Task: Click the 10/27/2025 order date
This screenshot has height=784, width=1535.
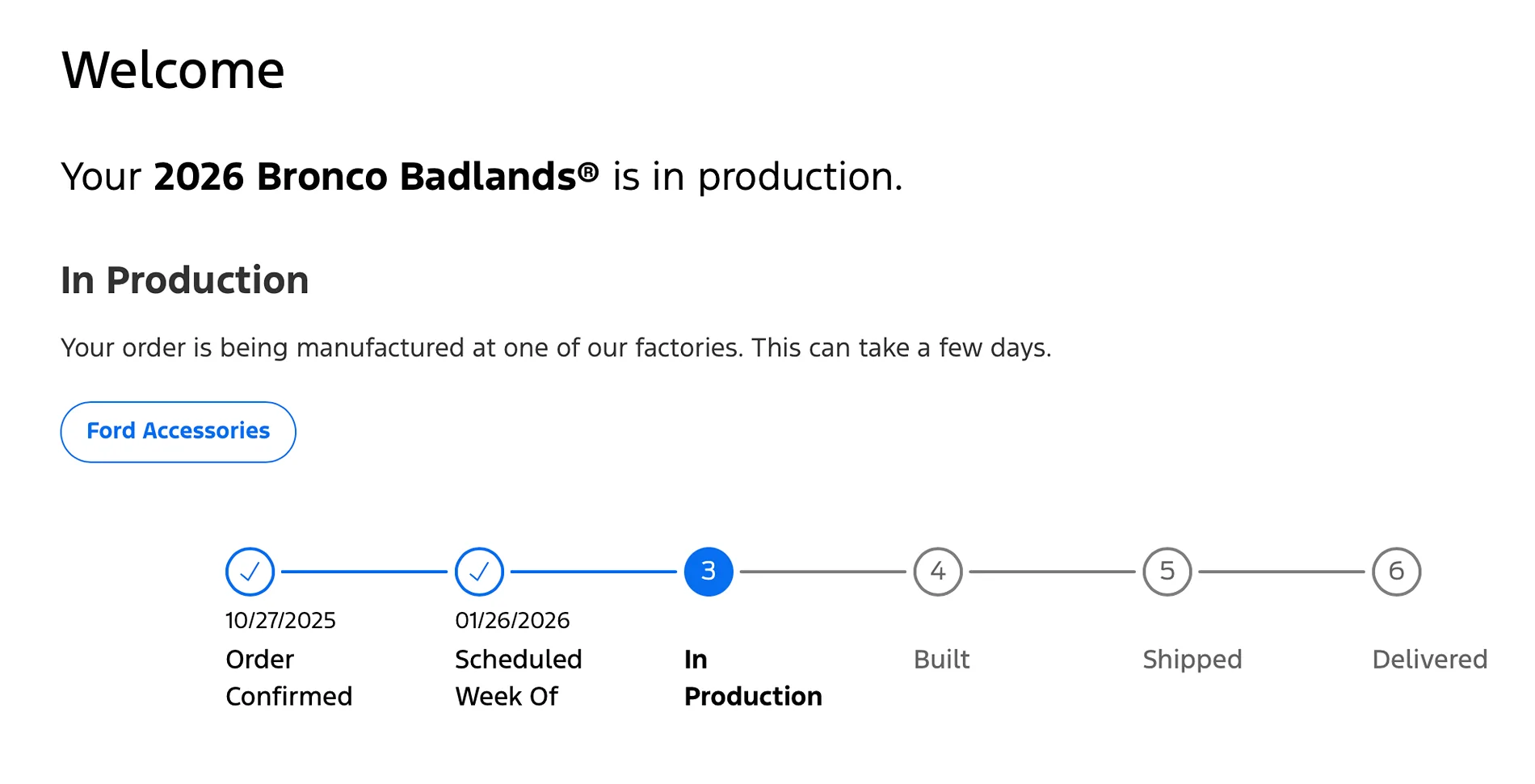Action: coord(280,620)
